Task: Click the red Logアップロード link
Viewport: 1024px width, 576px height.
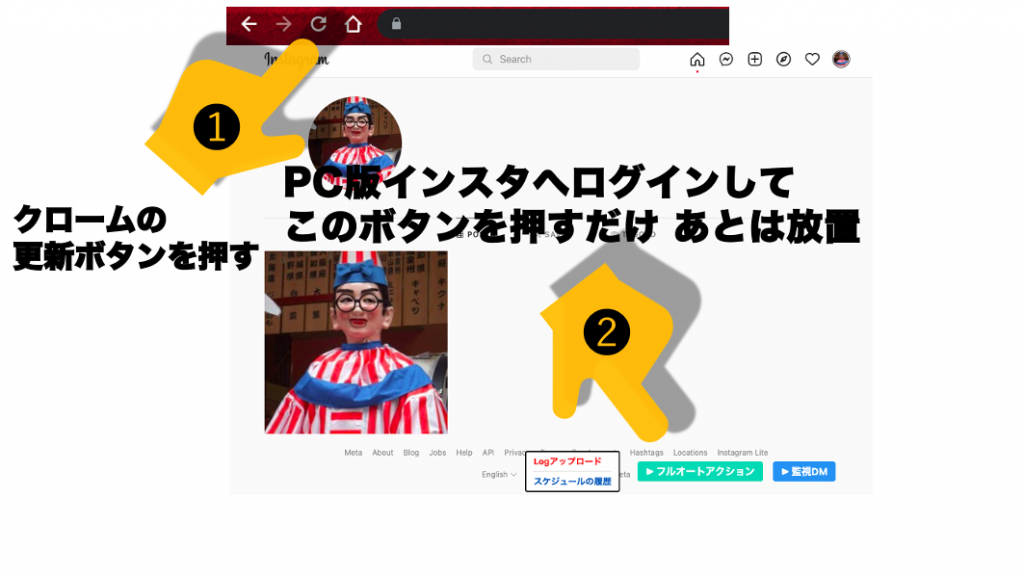Action: click(568, 462)
